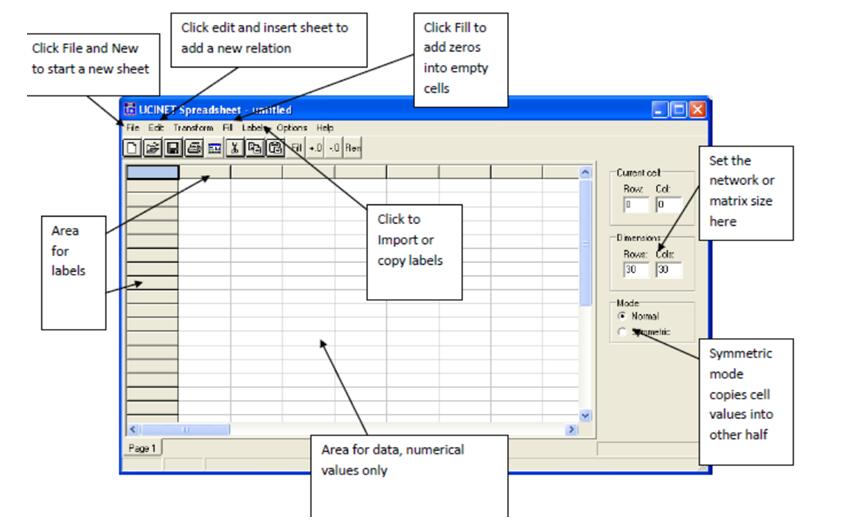The image size is (864, 527).
Task: Click the horizontal scrollbar left arrow
Action: (133, 429)
